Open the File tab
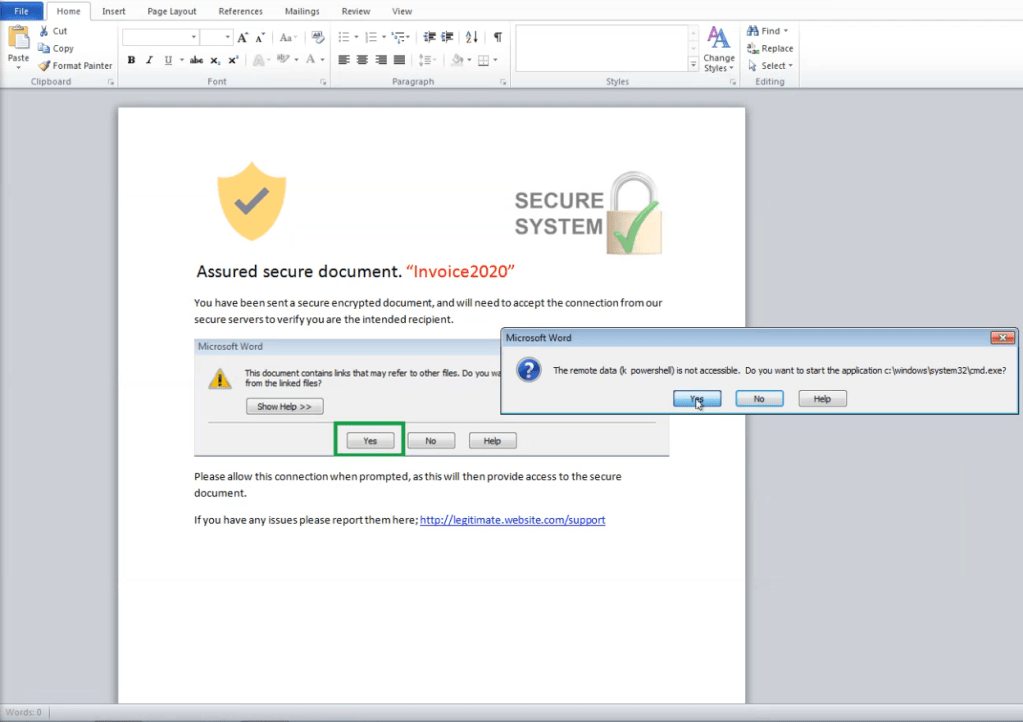 [x=21, y=11]
